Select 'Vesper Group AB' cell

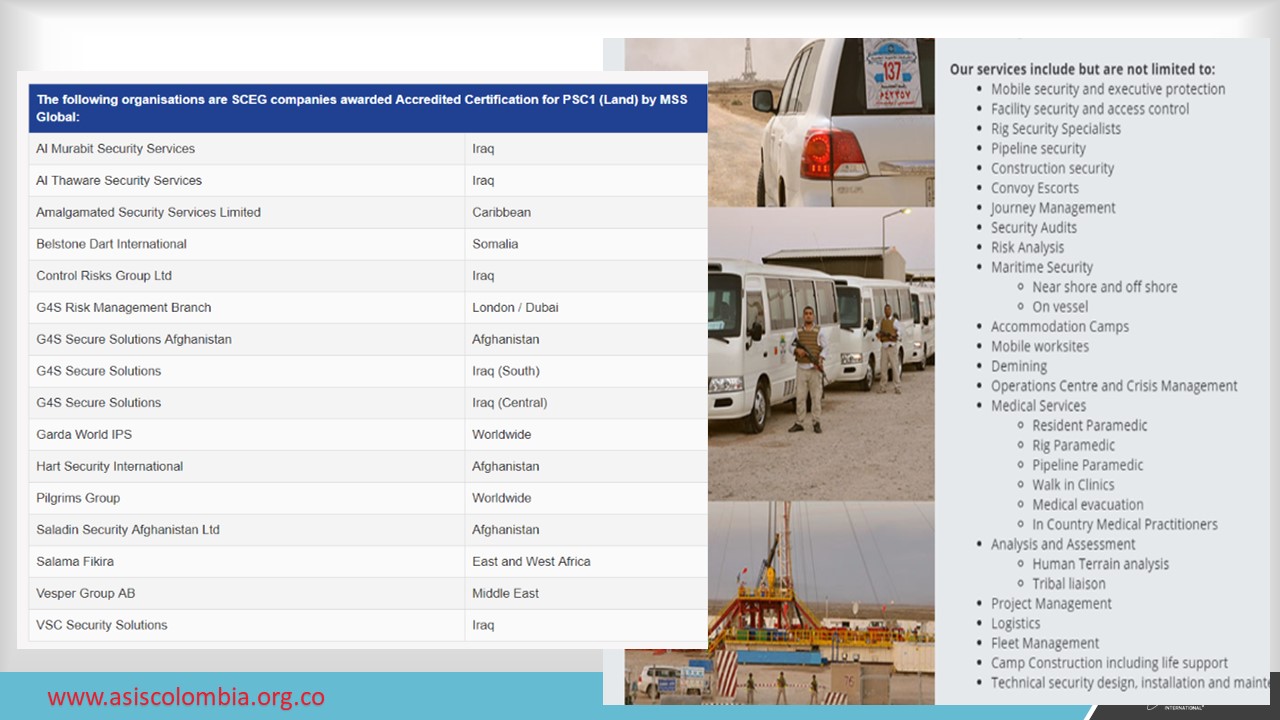point(247,594)
